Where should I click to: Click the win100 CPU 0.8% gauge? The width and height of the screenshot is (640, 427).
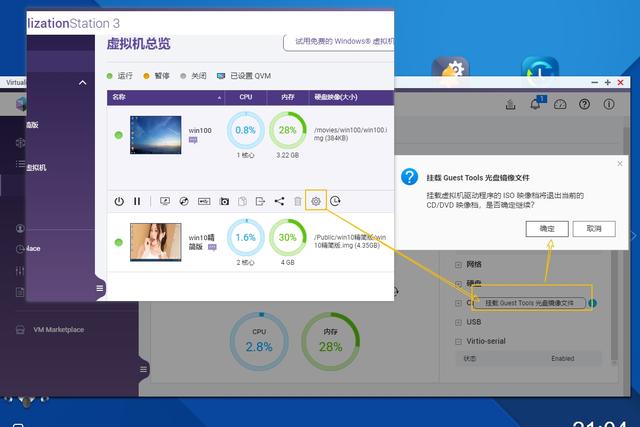click(x=246, y=130)
